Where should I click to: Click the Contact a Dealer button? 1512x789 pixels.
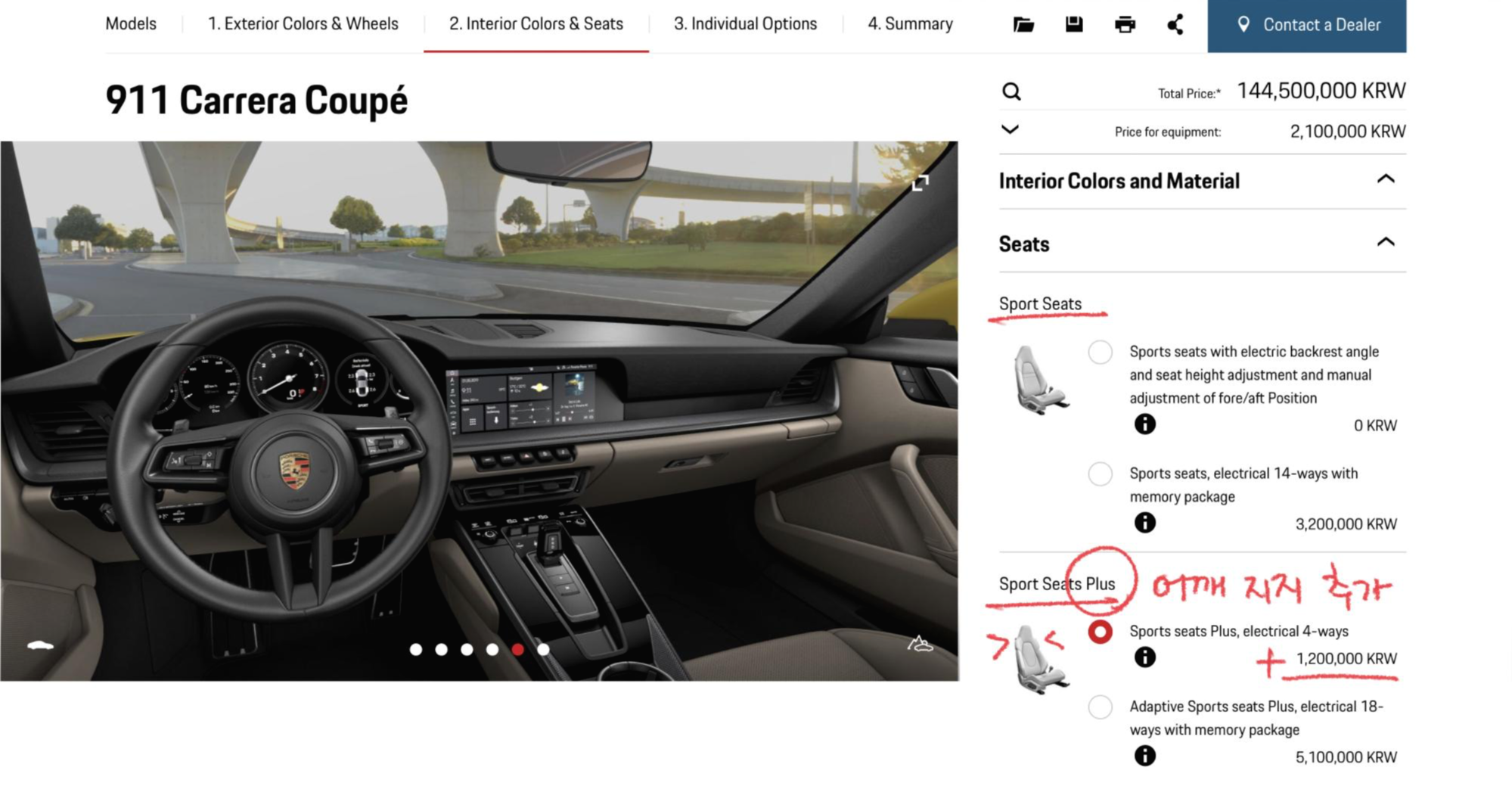click(x=1307, y=26)
